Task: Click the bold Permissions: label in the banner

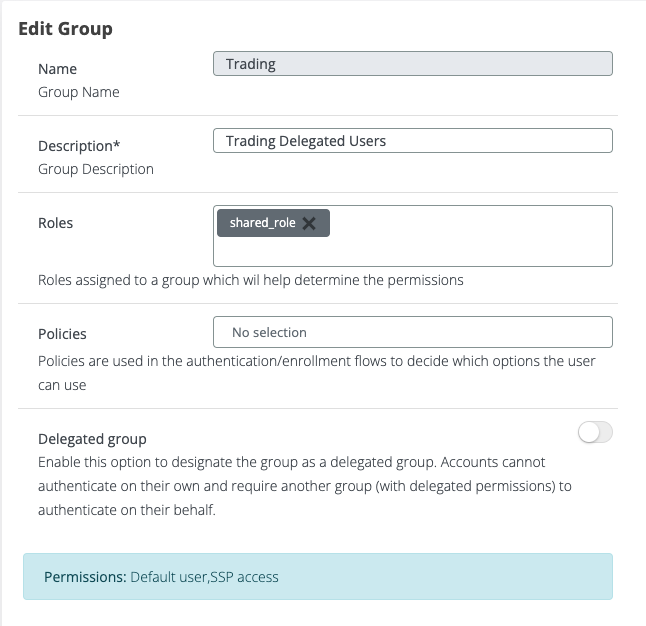Action: click(85, 577)
